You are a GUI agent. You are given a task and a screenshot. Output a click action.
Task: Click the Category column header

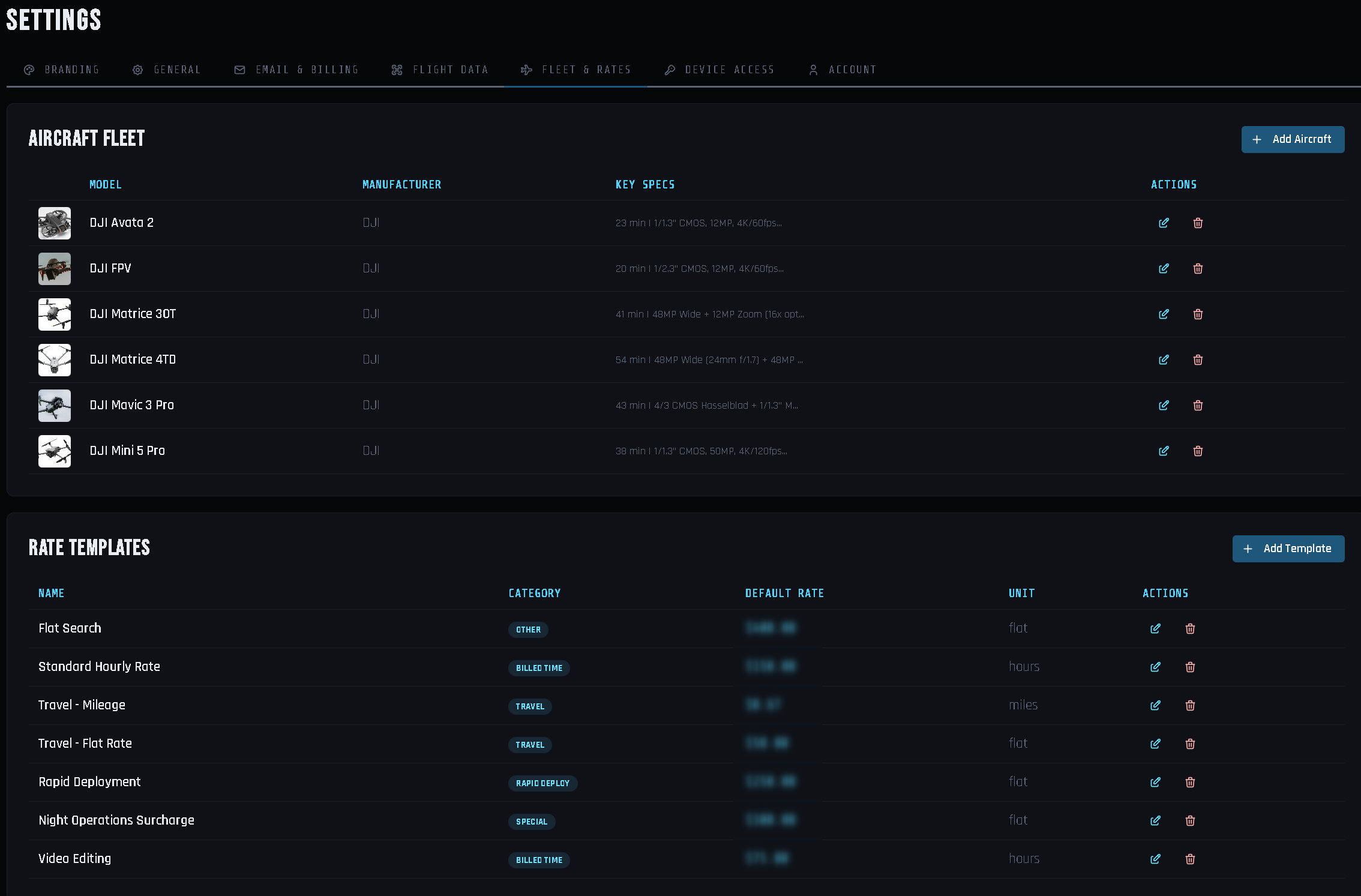coord(535,593)
